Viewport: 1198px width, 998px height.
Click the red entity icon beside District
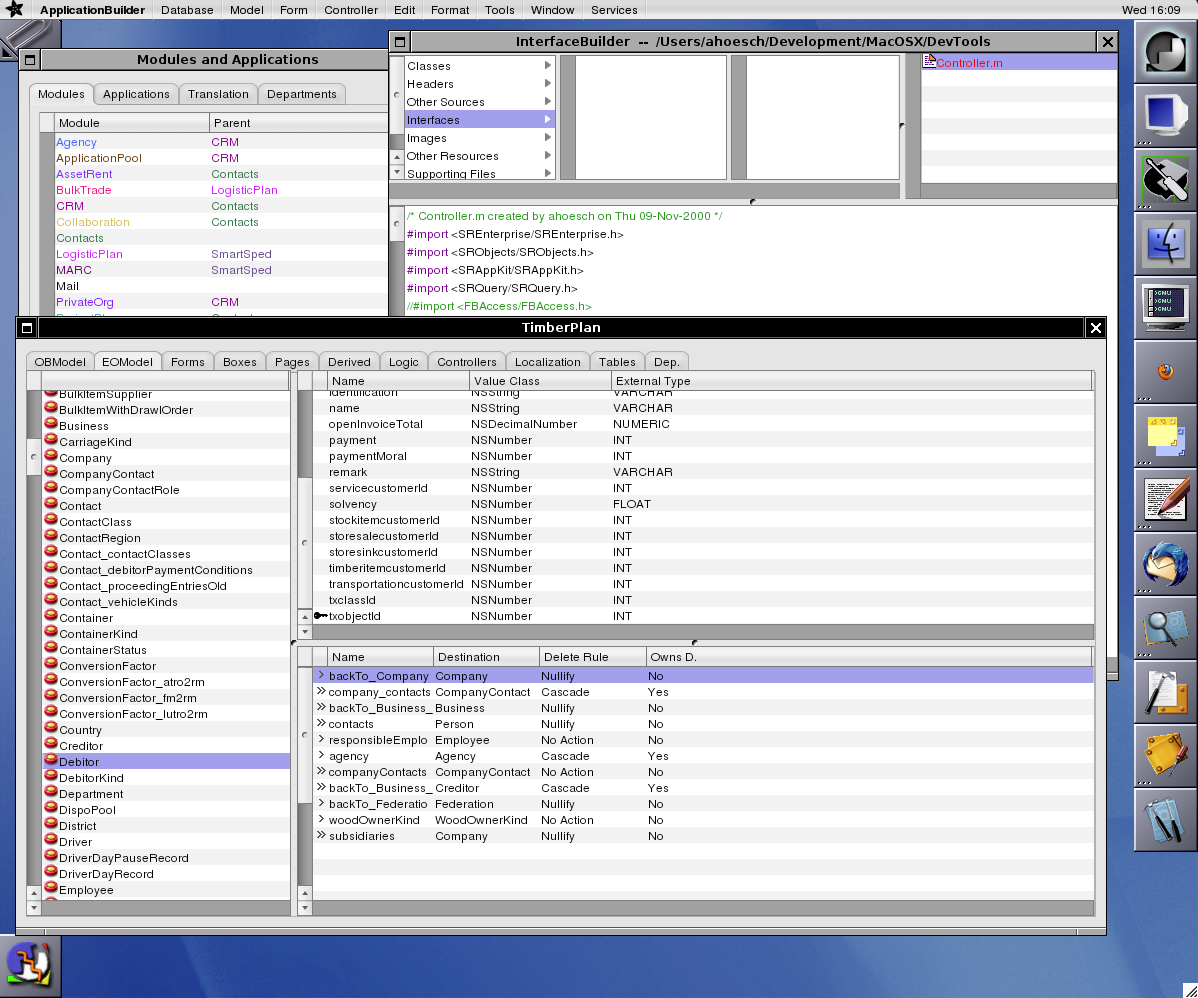tap(51, 824)
